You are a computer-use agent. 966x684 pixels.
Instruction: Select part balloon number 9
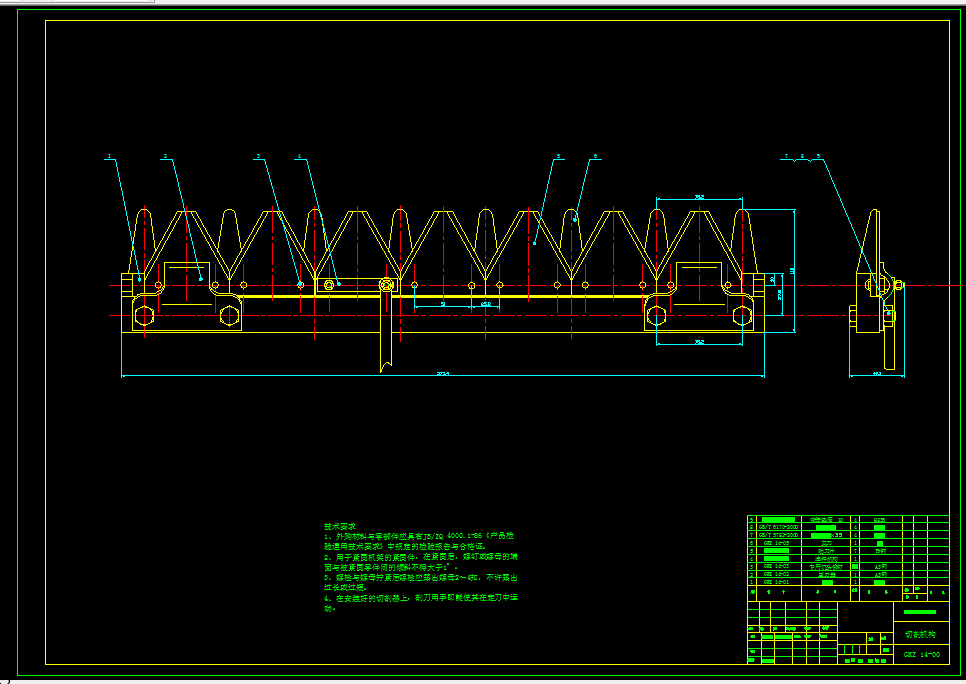(x=818, y=157)
